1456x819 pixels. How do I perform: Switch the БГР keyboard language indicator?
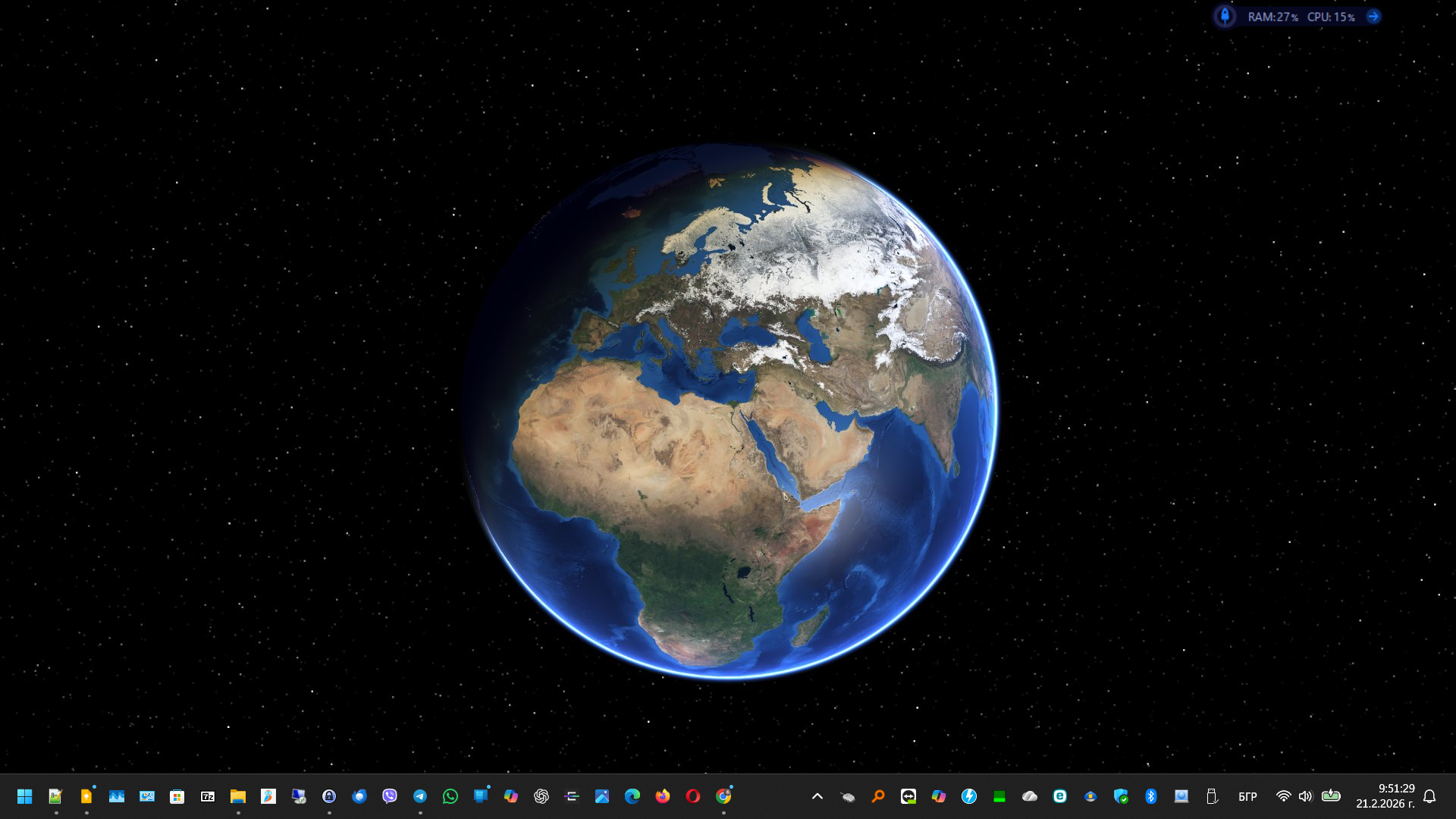tap(1247, 796)
